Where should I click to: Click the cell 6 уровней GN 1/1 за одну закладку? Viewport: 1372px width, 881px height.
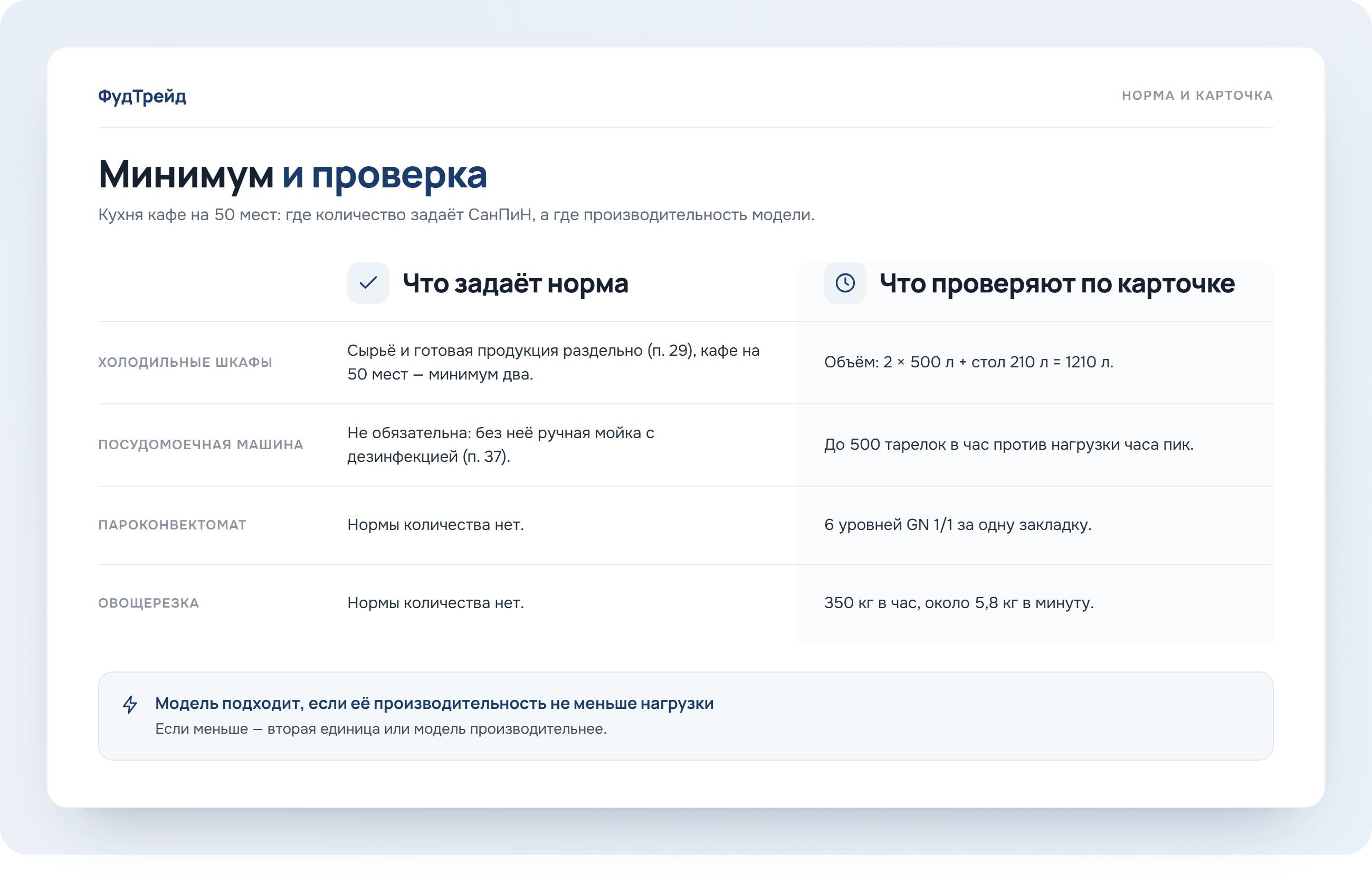(957, 525)
